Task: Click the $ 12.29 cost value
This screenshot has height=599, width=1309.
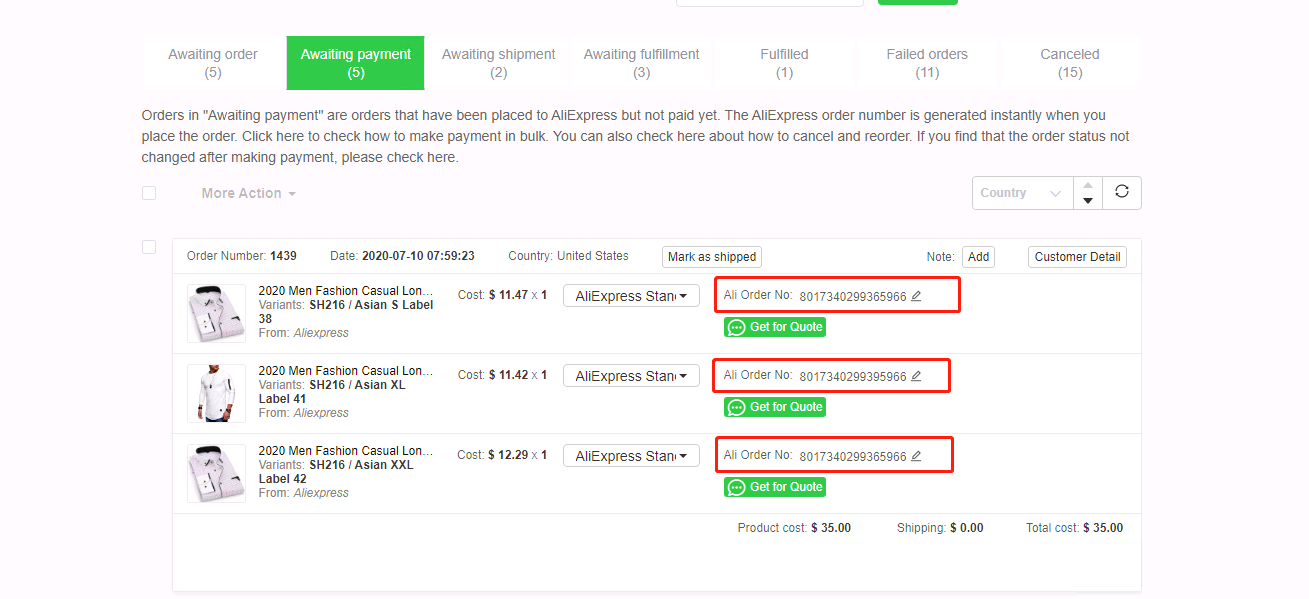Action: pyautogui.click(x=508, y=455)
